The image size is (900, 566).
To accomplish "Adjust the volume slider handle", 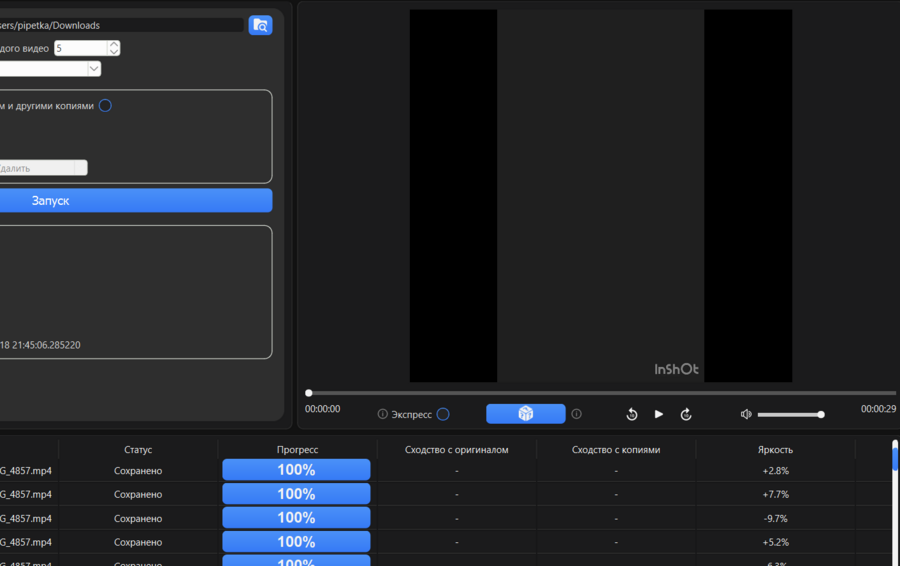I will click(x=821, y=414).
